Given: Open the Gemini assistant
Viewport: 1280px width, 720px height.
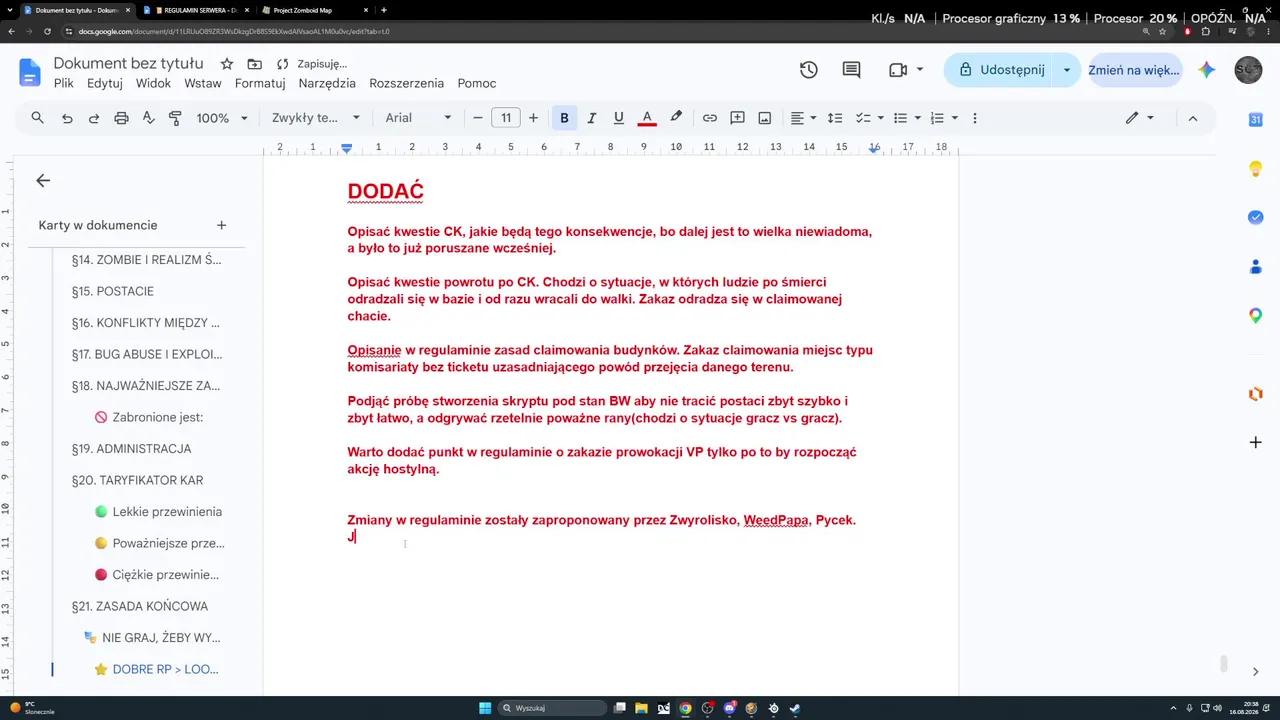Looking at the screenshot, I should [x=1207, y=70].
